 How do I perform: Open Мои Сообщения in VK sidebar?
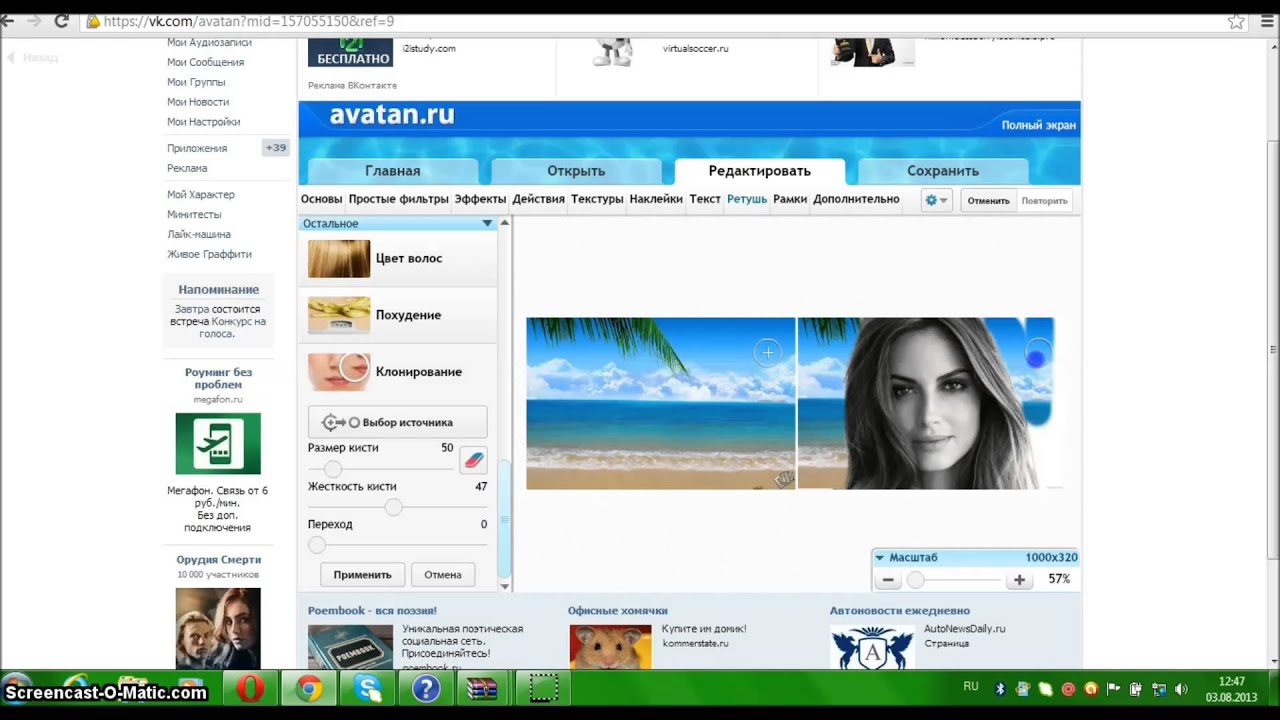click(x=205, y=62)
